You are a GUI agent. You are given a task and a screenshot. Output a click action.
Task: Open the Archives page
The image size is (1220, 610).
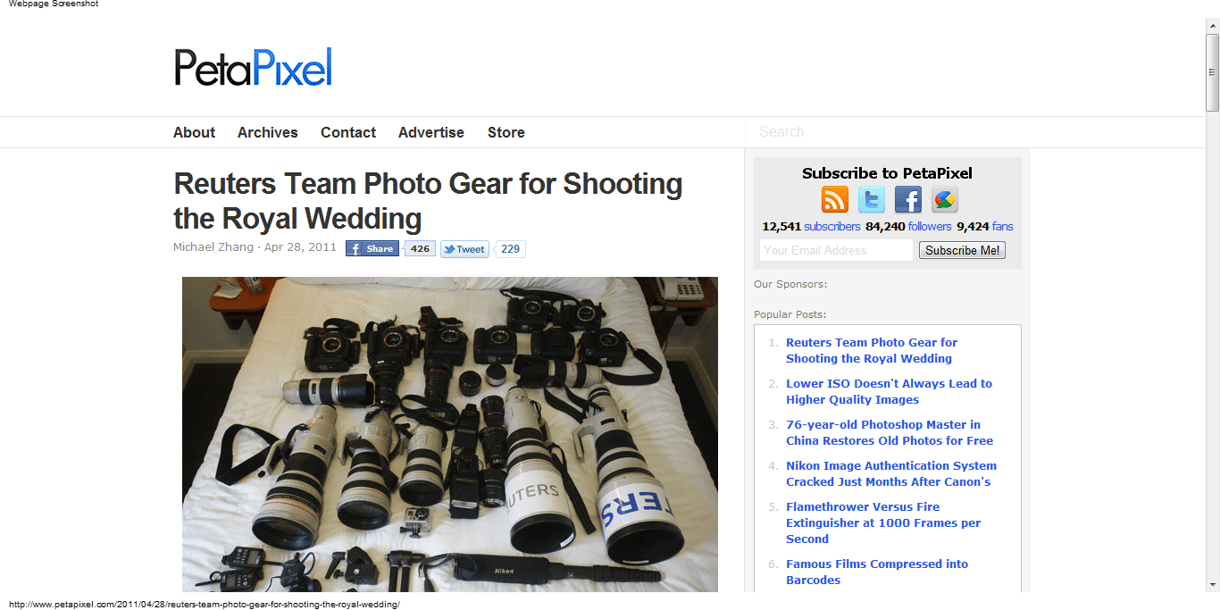(267, 132)
